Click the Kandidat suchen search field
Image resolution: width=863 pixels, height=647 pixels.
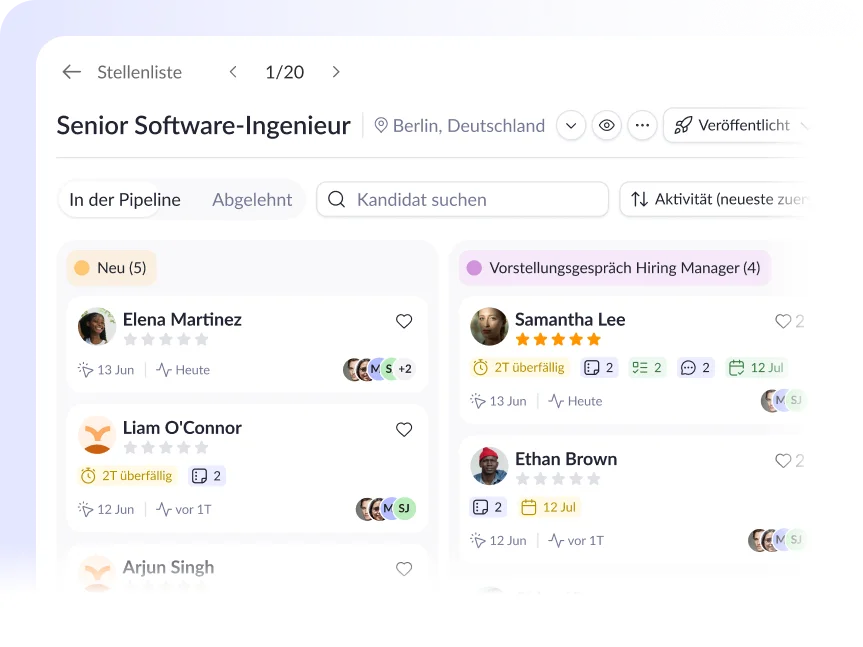462,199
